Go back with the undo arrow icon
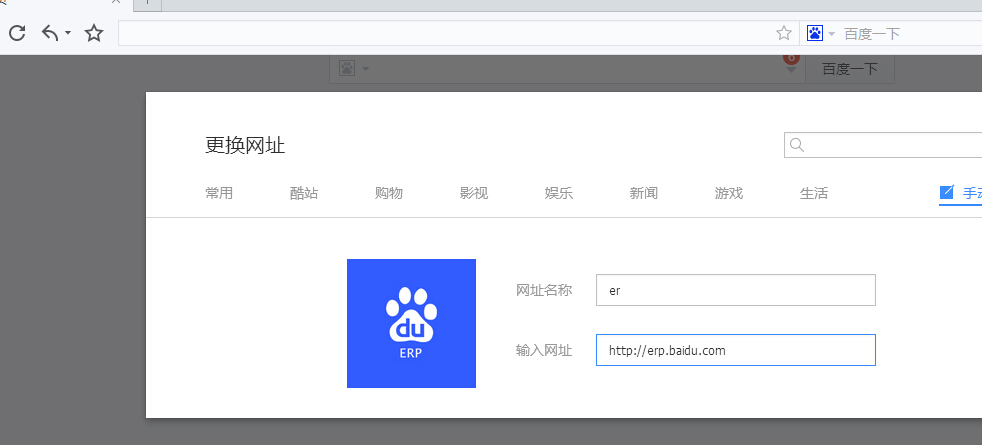 [50, 33]
